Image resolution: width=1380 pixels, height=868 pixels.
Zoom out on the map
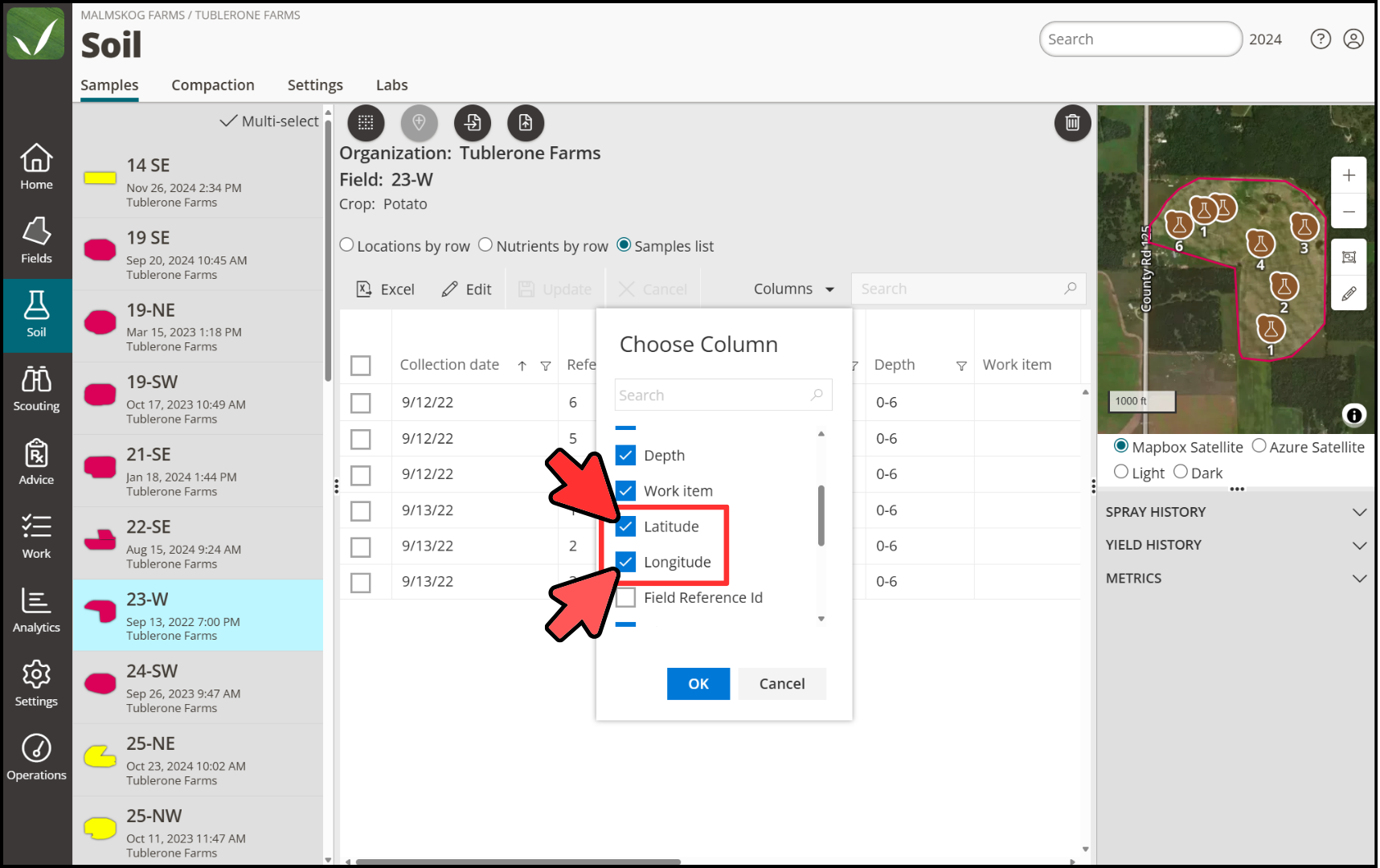tap(1349, 211)
